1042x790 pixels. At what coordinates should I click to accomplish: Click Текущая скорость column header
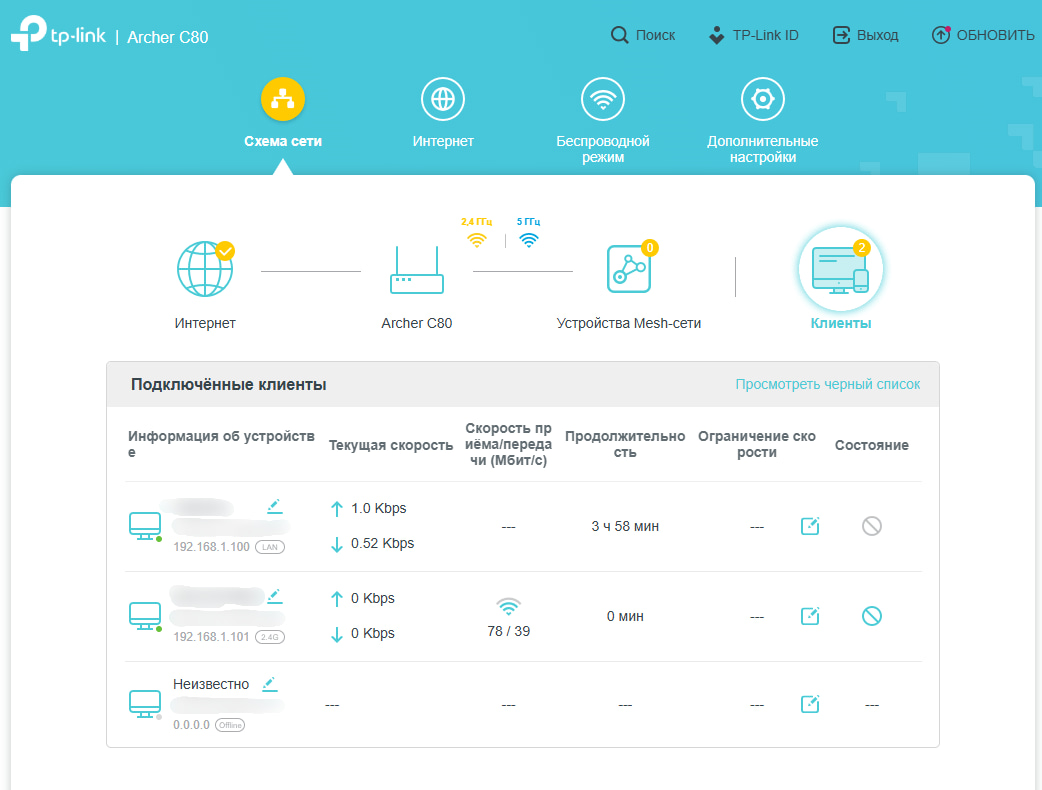pos(391,445)
